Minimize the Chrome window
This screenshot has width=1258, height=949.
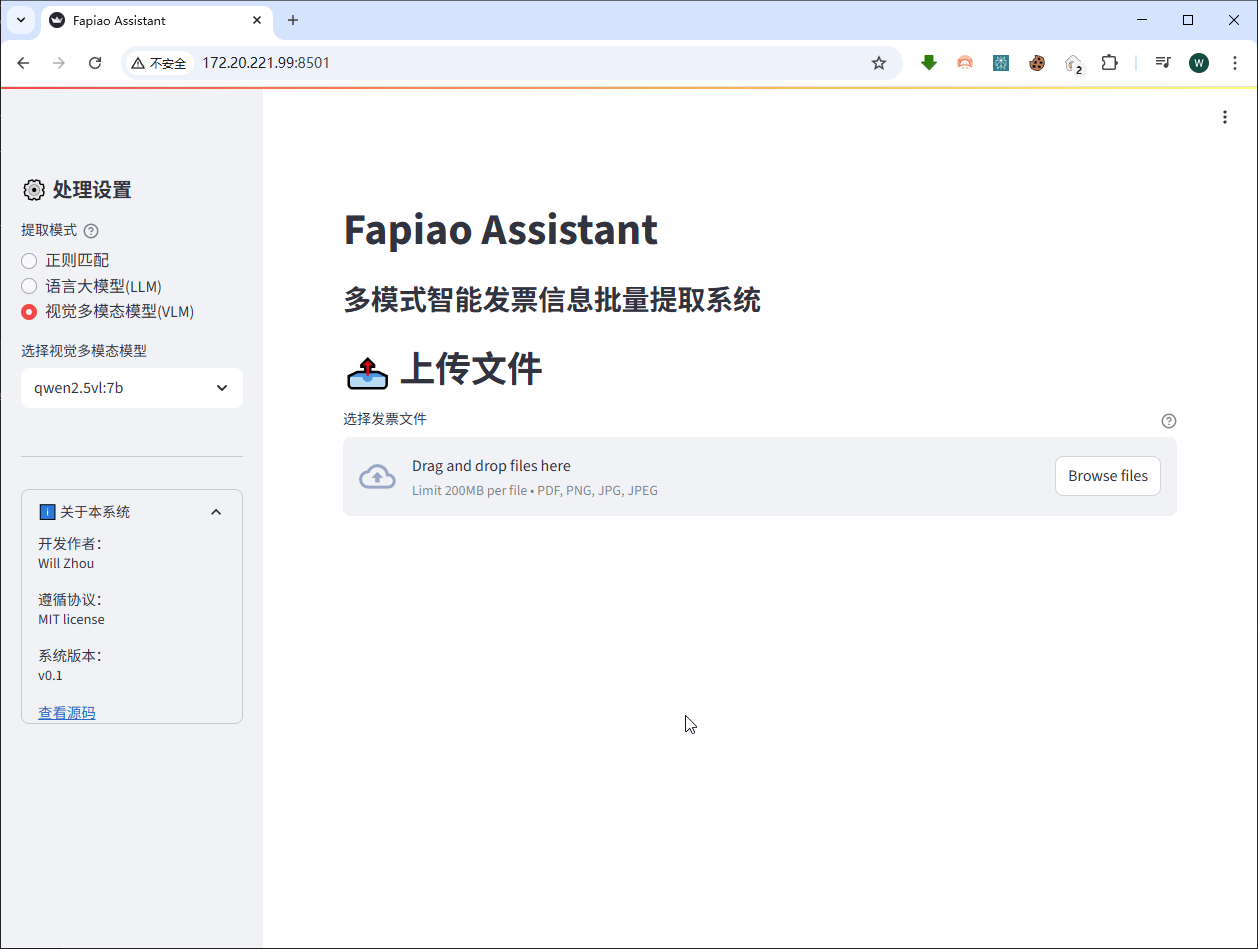(x=1142, y=20)
